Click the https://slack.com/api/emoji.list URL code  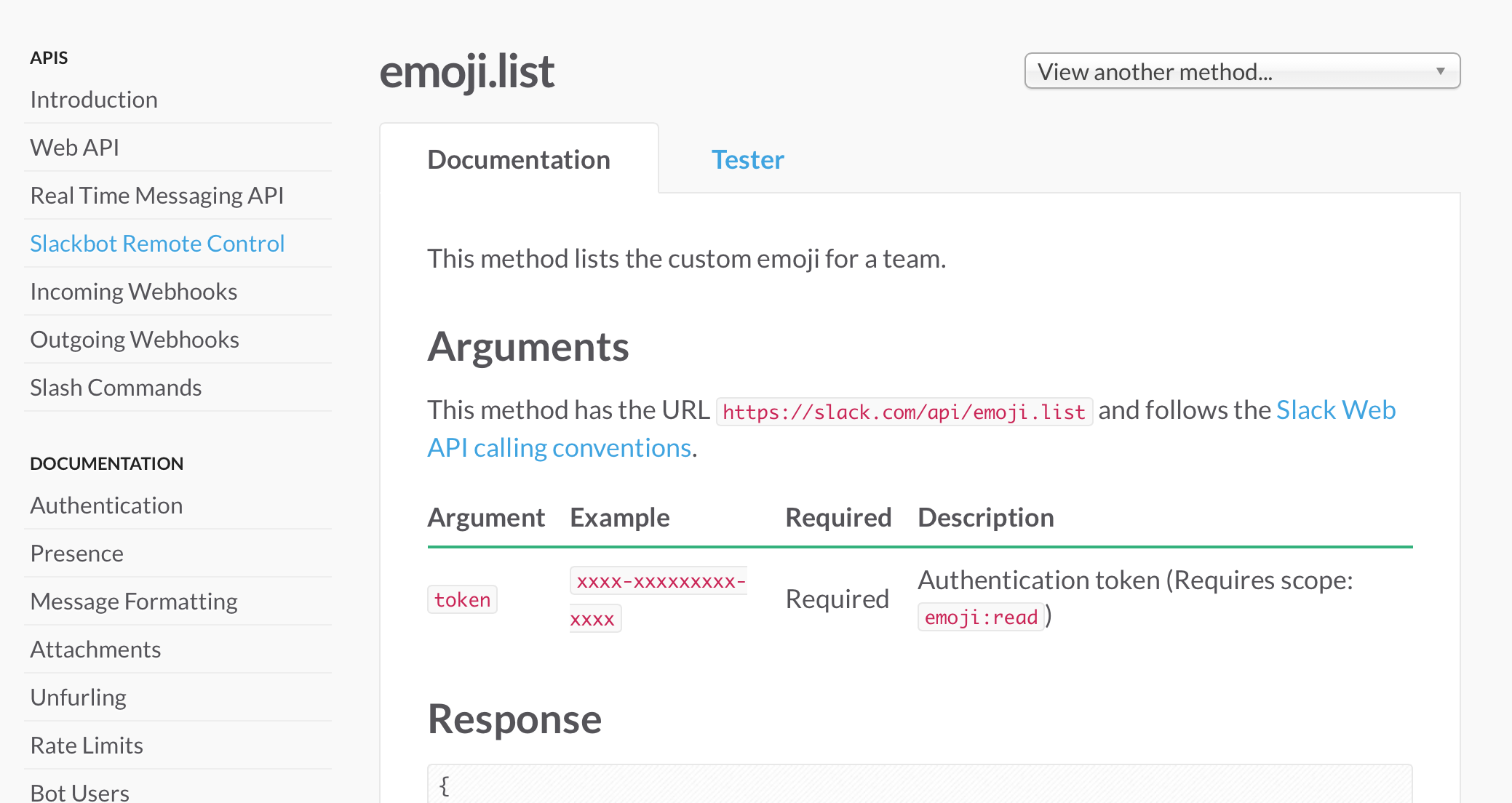tap(904, 412)
